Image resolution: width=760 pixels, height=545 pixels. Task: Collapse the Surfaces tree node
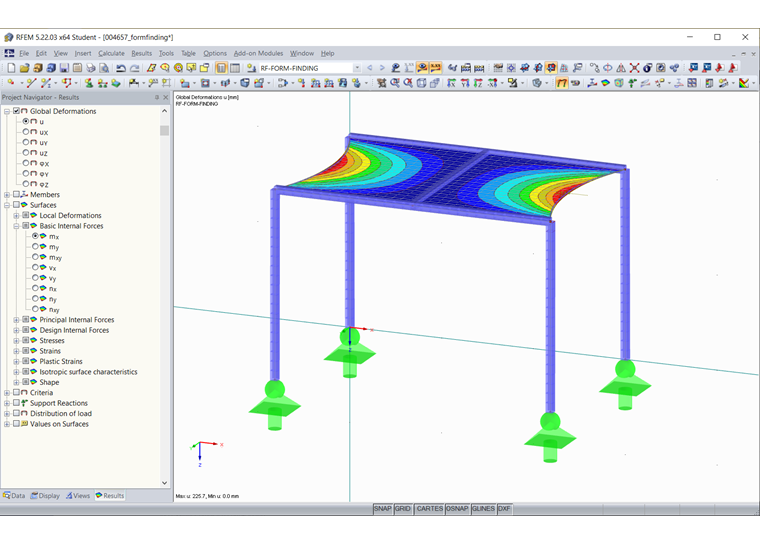coord(7,205)
